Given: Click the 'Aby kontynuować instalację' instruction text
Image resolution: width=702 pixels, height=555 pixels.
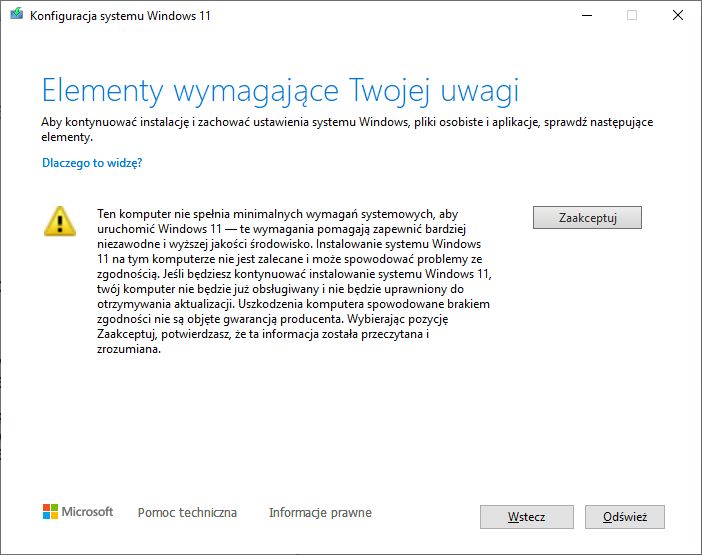Looking at the screenshot, I should click(347, 129).
